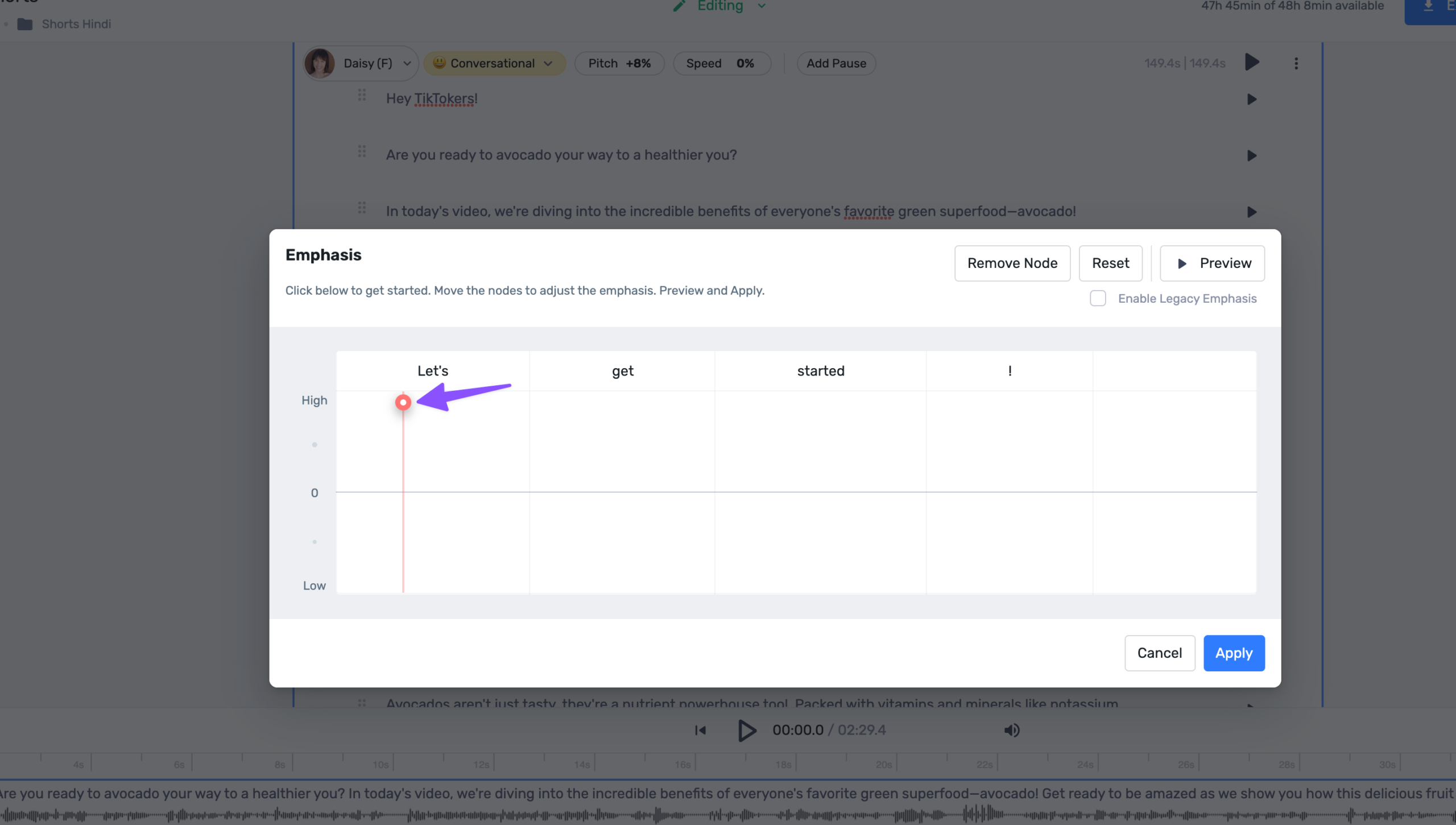Viewport: 1456px width, 825px height.
Task: Preview the emphasis audio
Action: [x=1212, y=263]
